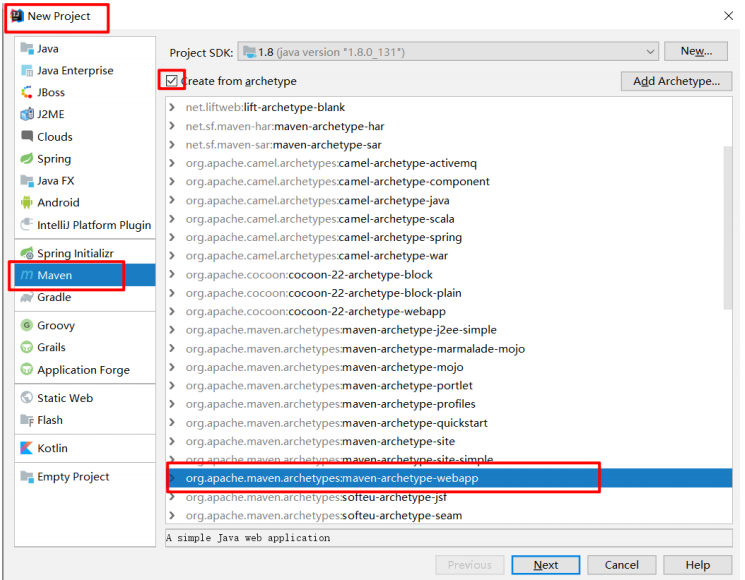
Task: Click the Groovy green G icon
Action: (x=27, y=325)
